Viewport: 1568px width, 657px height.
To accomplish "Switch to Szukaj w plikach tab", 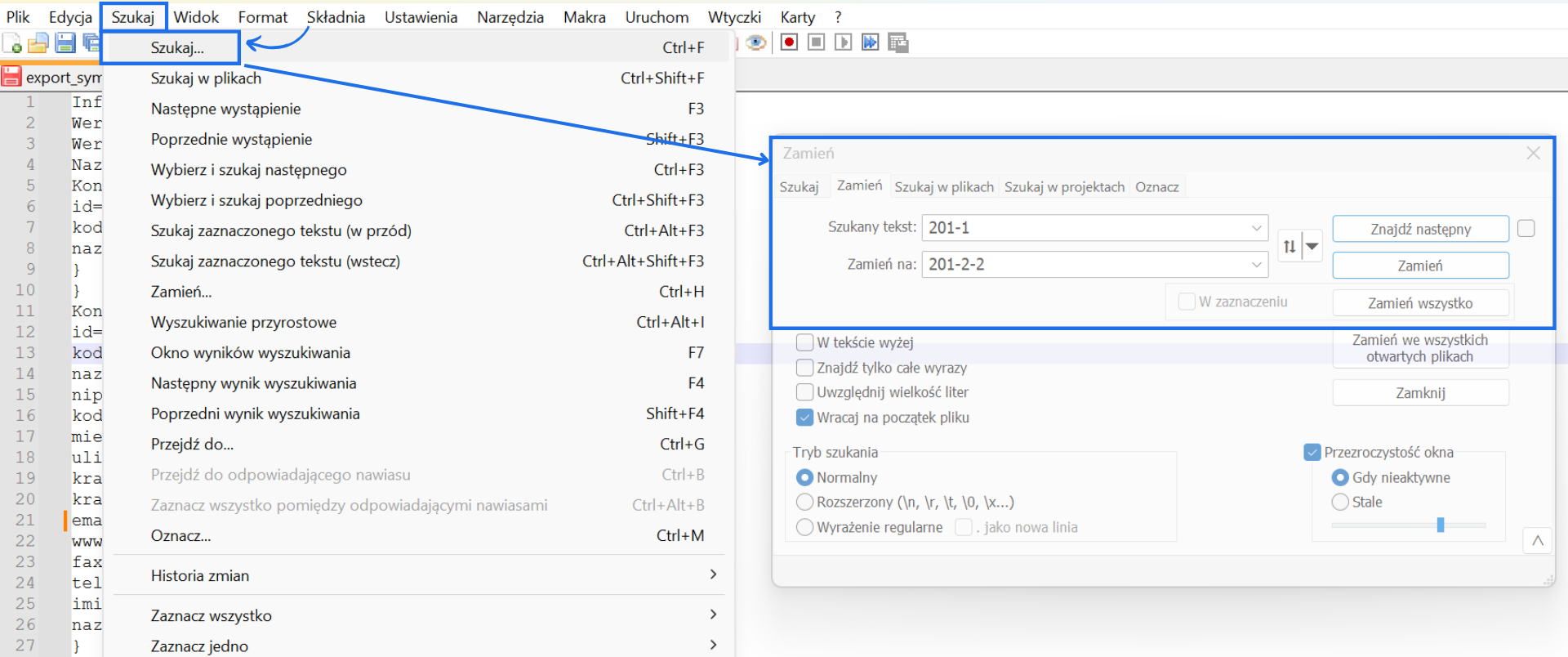I will (x=944, y=187).
